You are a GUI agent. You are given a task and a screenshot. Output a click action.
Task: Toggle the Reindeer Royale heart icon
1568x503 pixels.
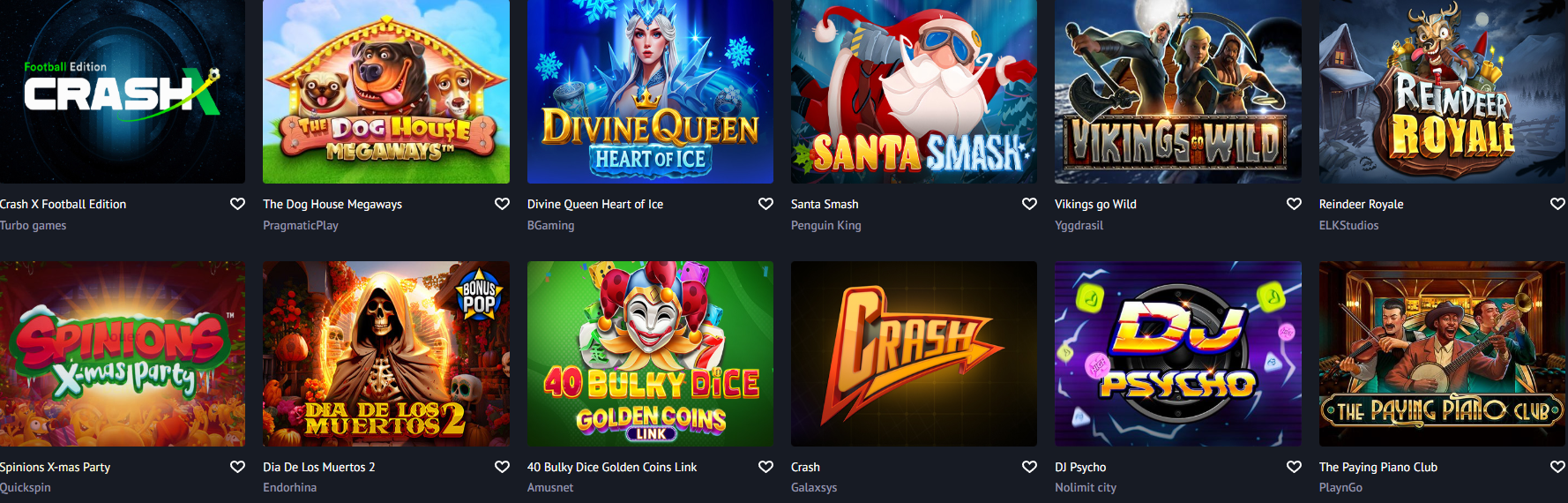(x=1557, y=204)
